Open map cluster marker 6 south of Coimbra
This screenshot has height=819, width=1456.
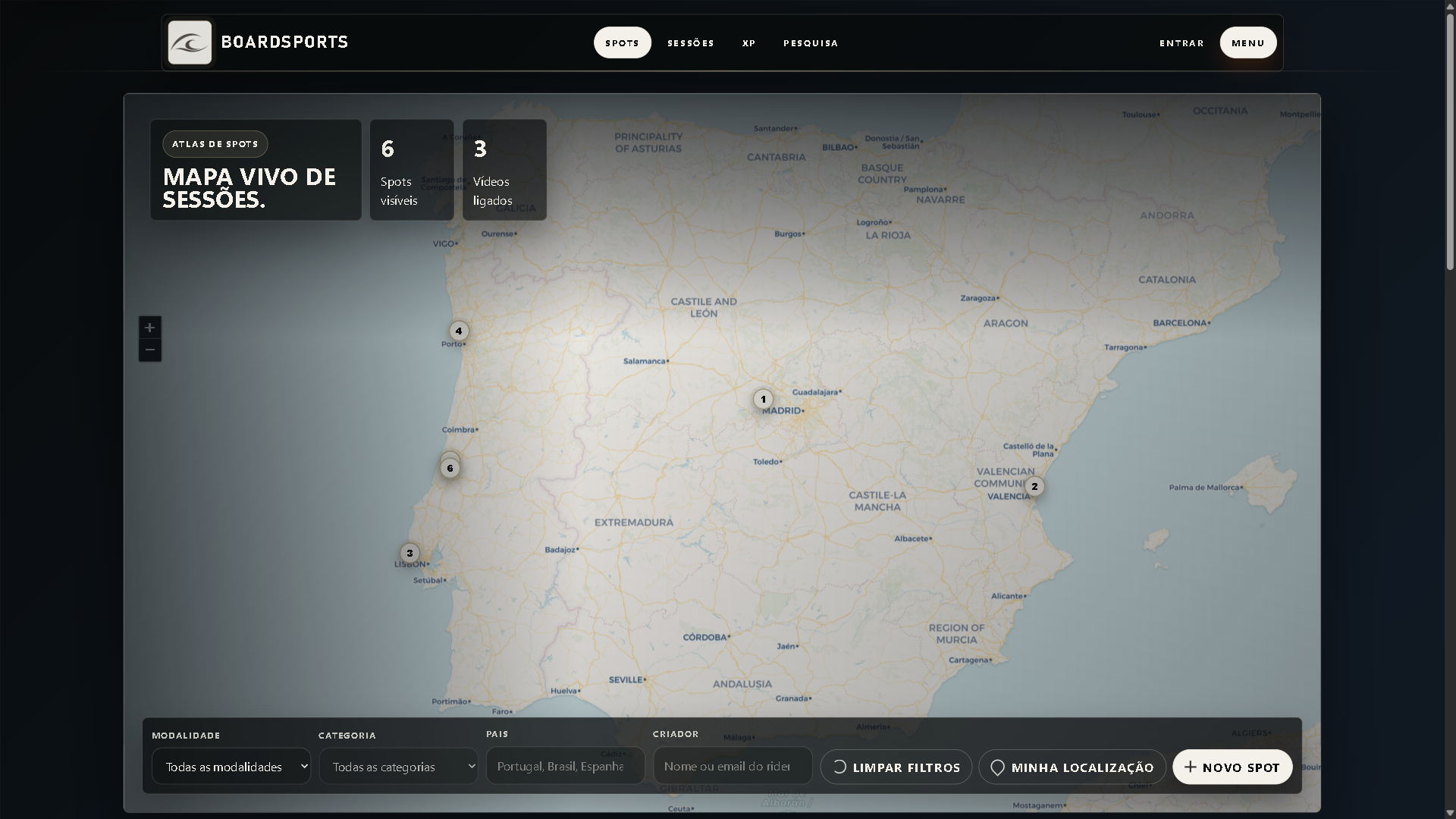450,468
